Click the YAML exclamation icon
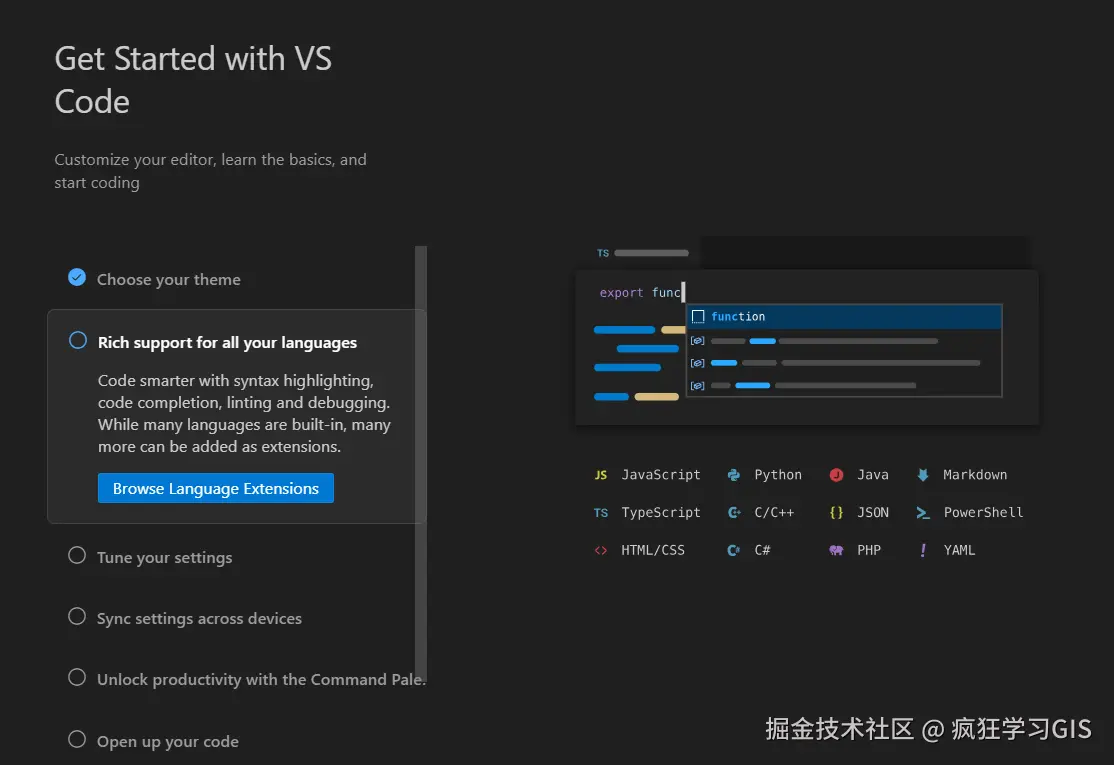Screen dimensions: 1114x765 click(923, 550)
